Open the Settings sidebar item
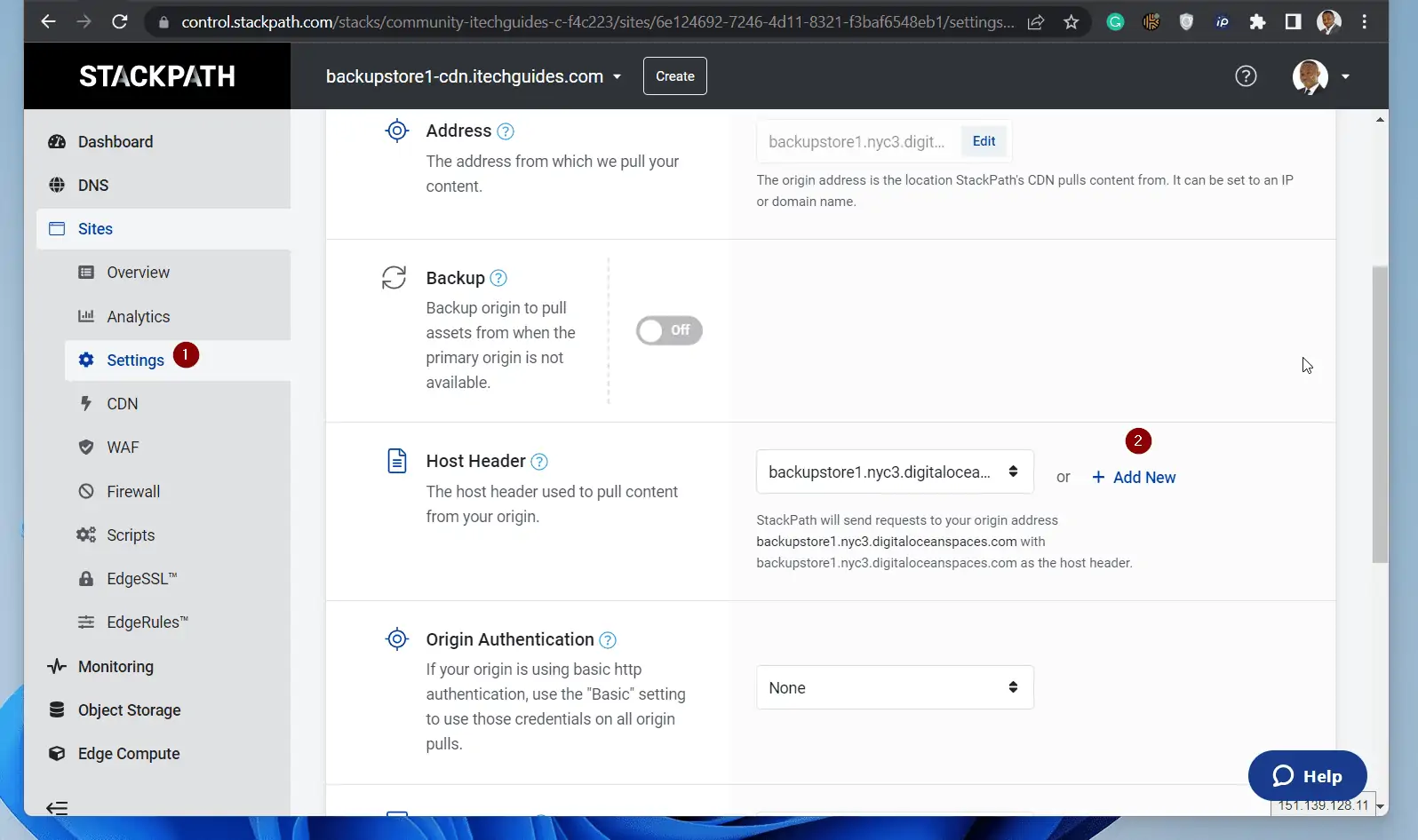 pos(178,361)
